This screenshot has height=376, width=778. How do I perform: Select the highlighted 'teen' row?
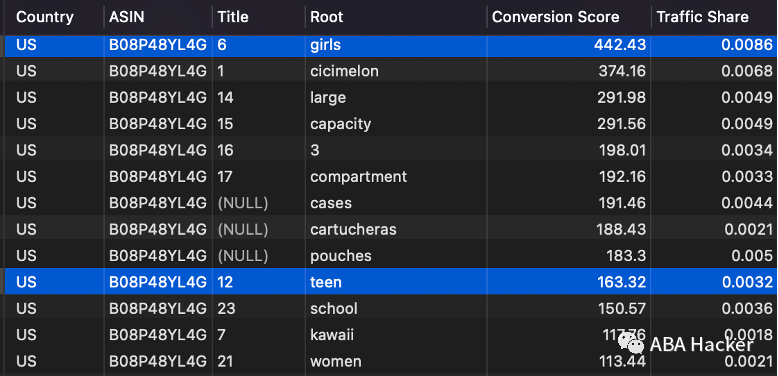click(389, 282)
